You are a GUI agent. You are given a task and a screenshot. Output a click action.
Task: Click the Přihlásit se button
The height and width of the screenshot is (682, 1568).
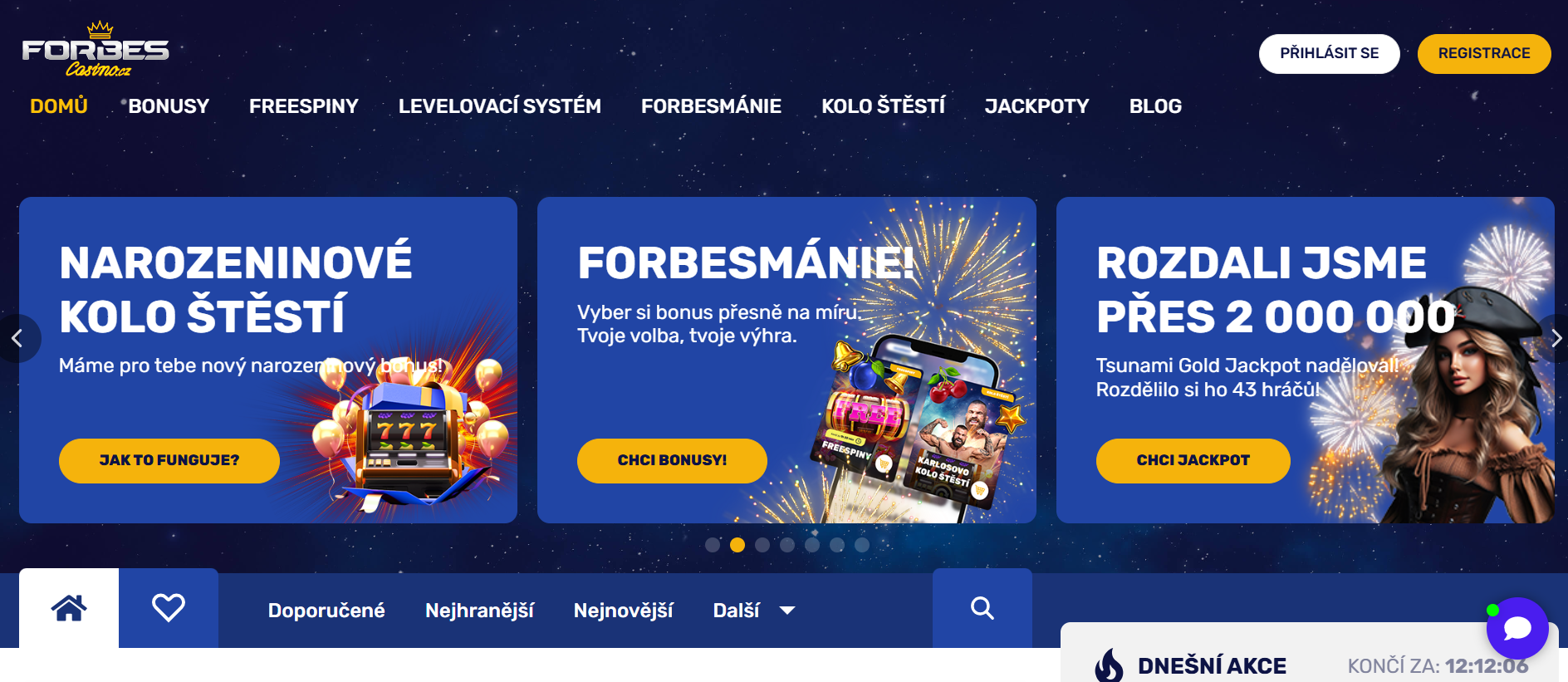coord(1329,53)
